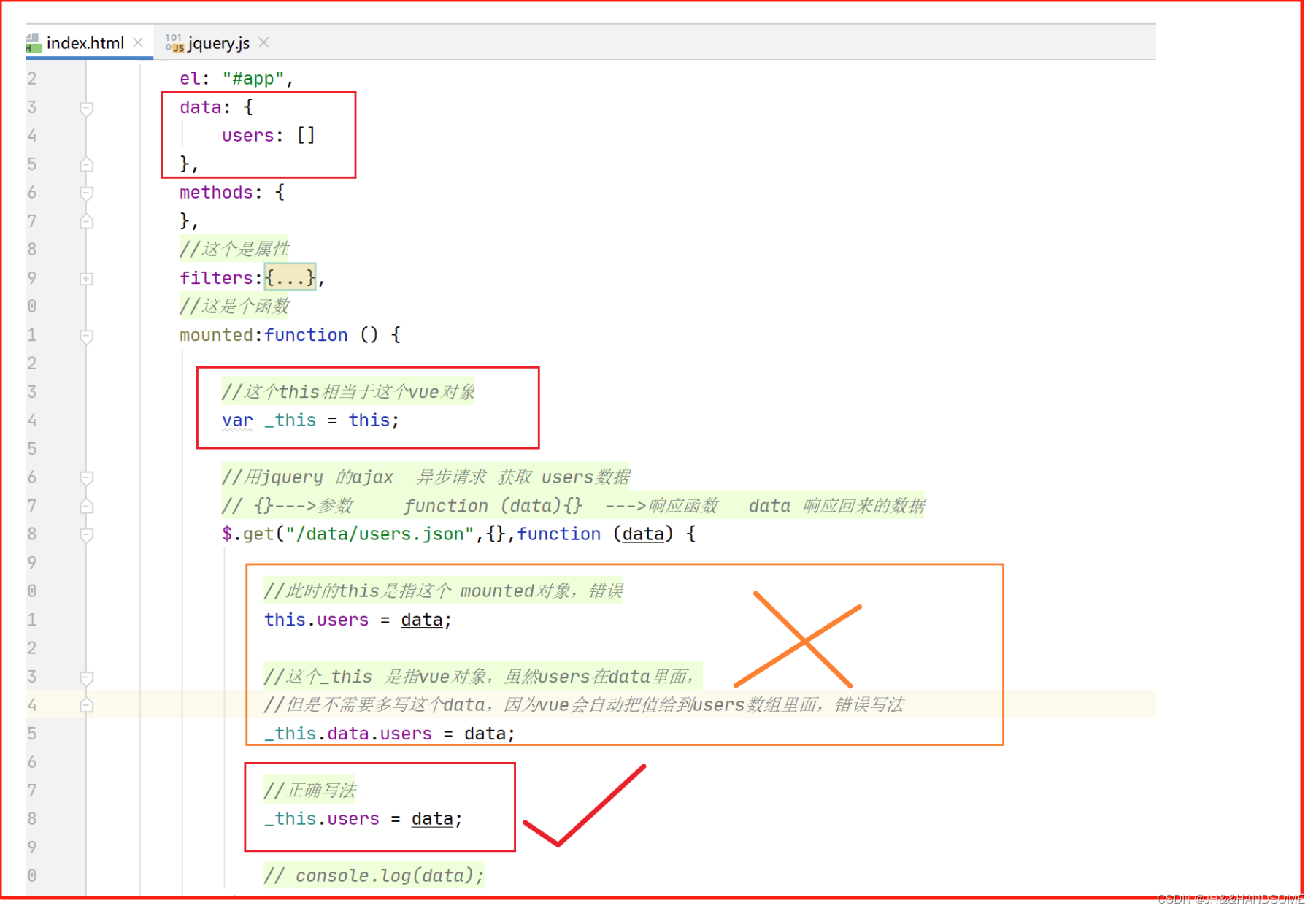The height and width of the screenshot is (911, 1316).
Task: Click the methods: { line
Action: pyautogui.click(x=232, y=192)
